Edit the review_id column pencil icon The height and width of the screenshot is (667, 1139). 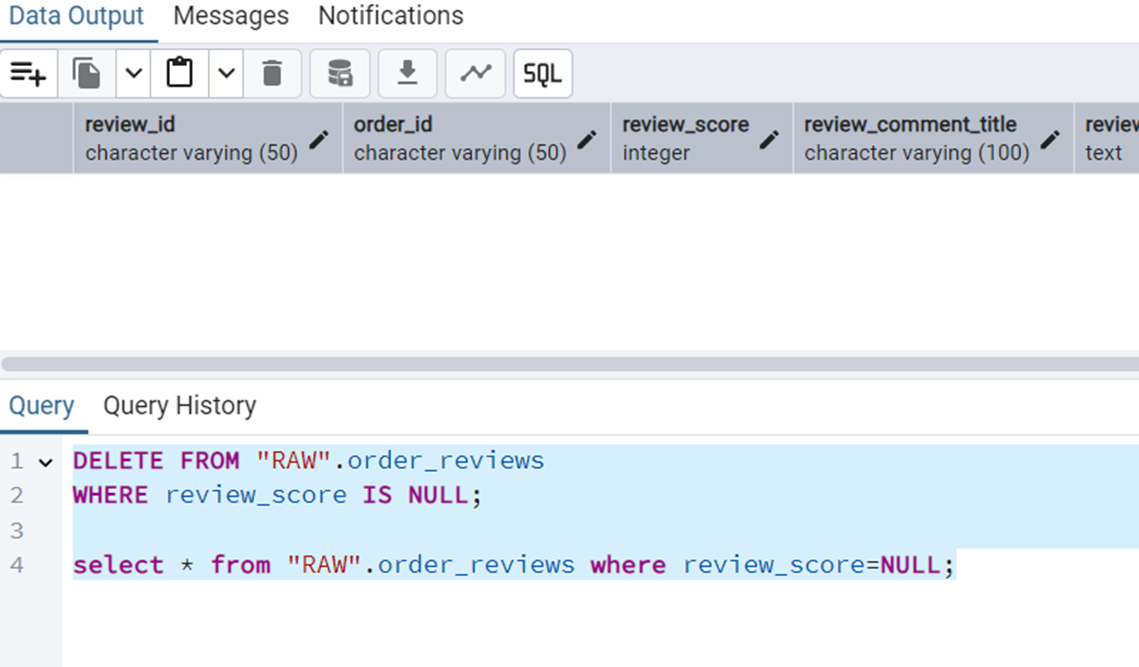pyautogui.click(x=319, y=139)
